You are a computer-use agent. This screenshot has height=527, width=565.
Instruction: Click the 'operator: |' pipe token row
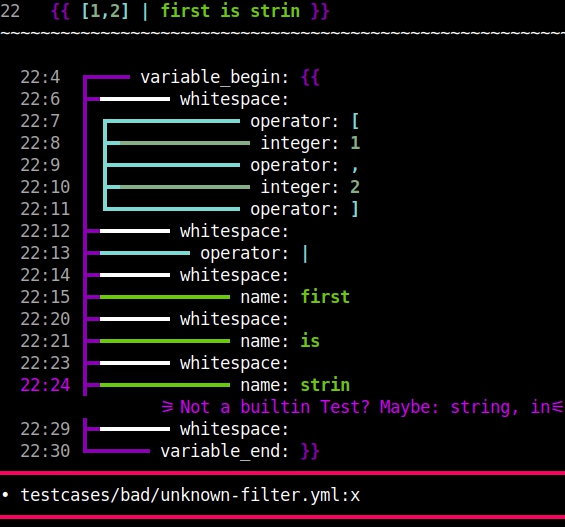[254, 253]
